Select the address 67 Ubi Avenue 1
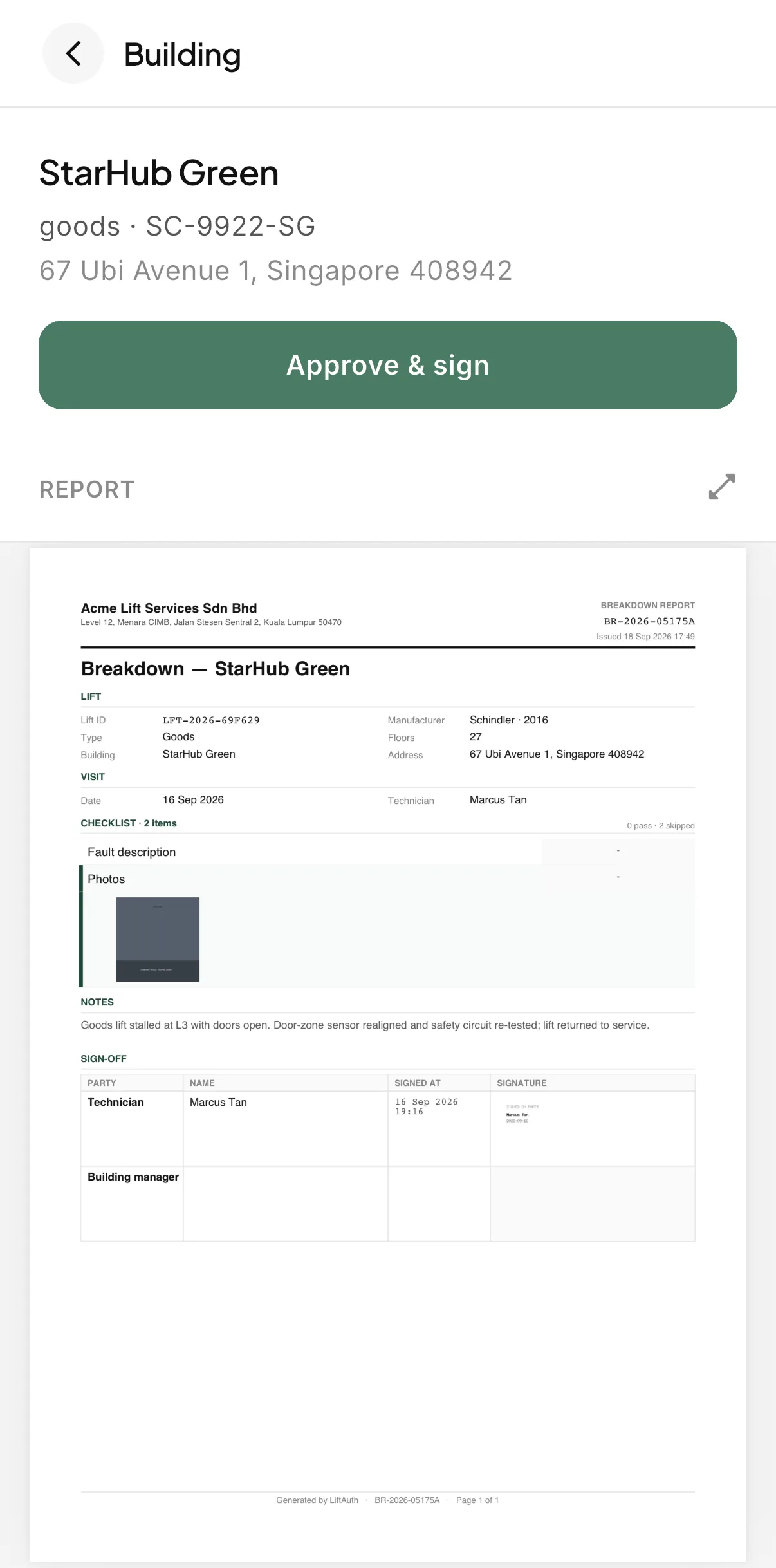 tap(276, 270)
